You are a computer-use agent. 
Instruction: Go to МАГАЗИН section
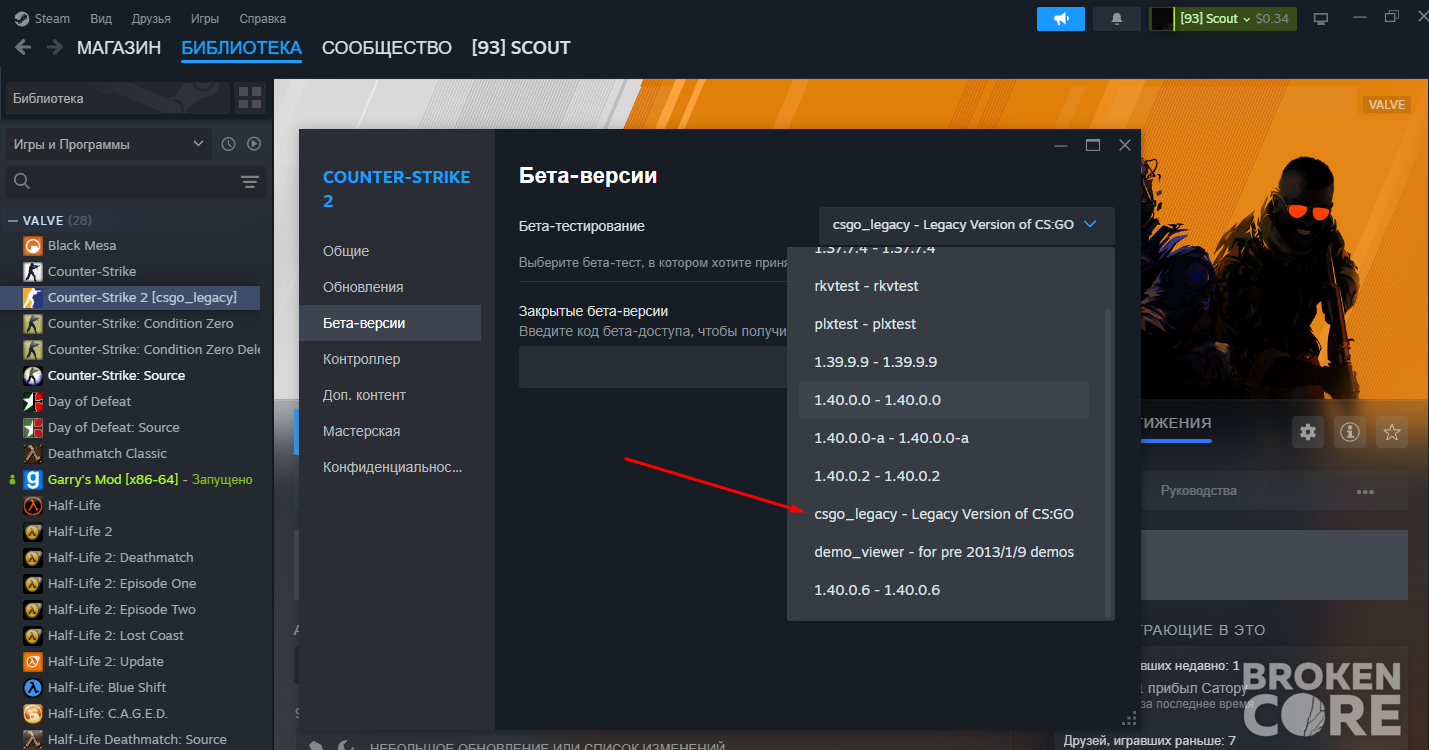pos(119,47)
